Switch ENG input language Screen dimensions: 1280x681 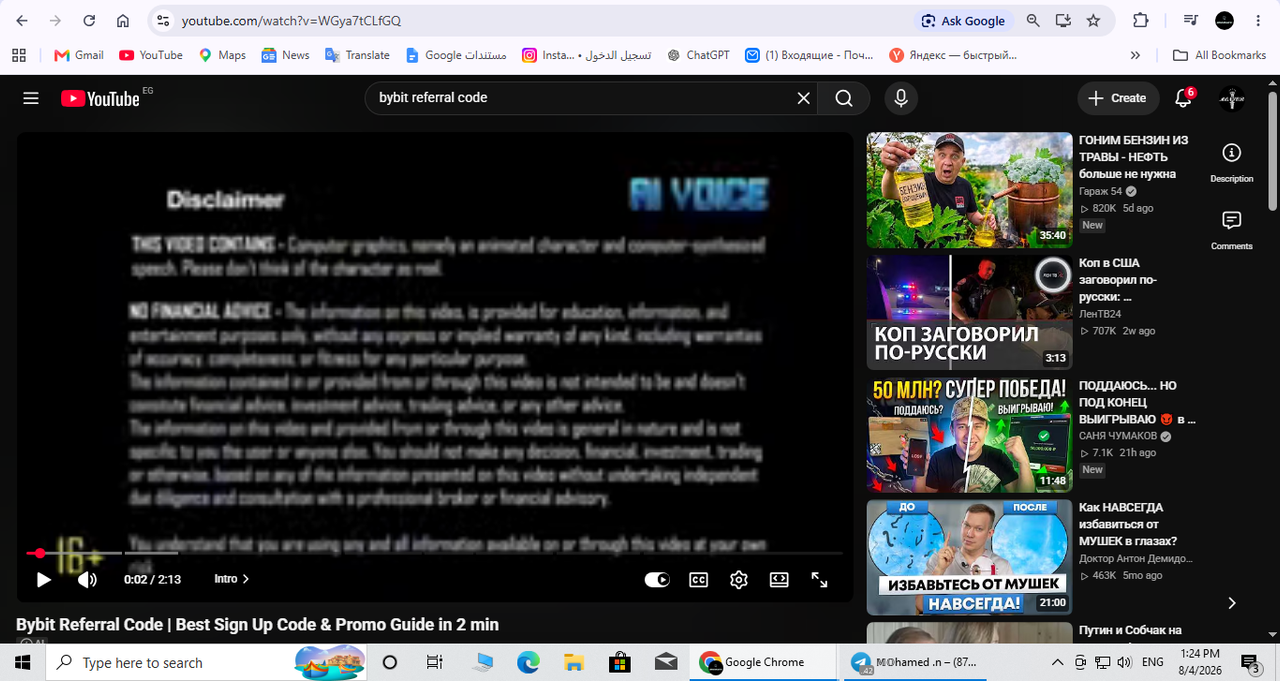(x=1152, y=662)
